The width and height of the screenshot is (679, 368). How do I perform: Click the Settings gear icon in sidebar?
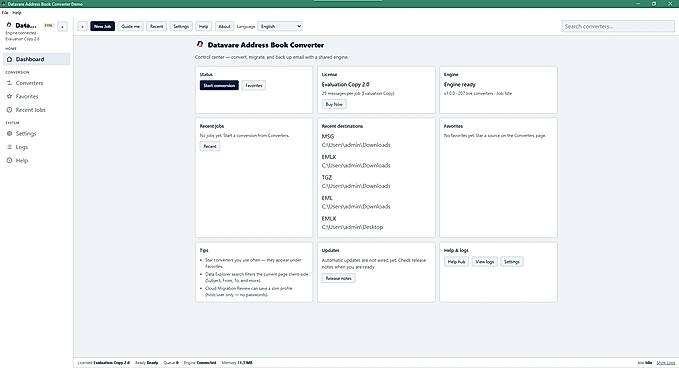pyautogui.click(x=10, y=133)
